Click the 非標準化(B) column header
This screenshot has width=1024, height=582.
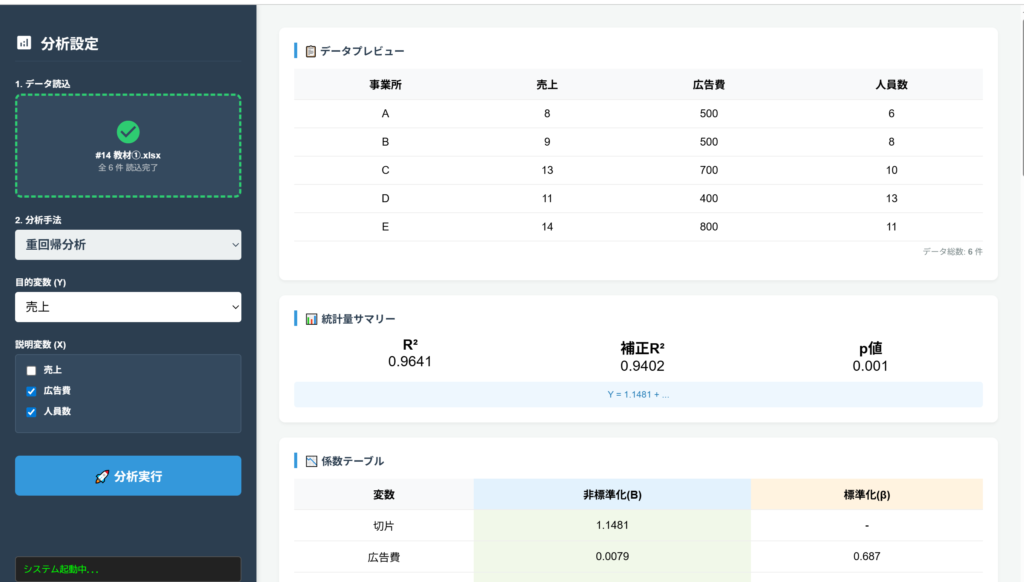coord(612,495)
